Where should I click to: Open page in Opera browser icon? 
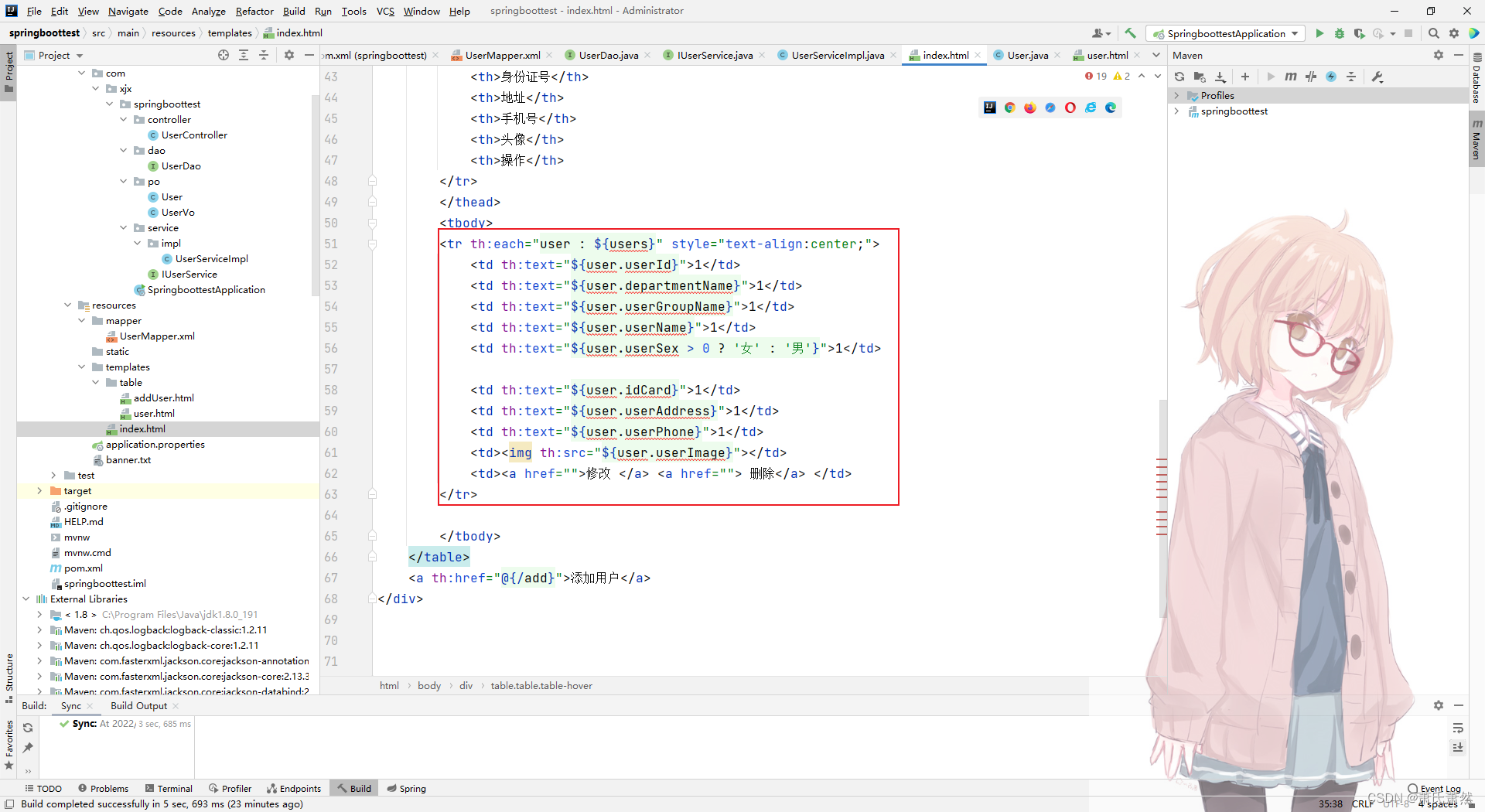pyautogui.click(x=1070, y=107)
